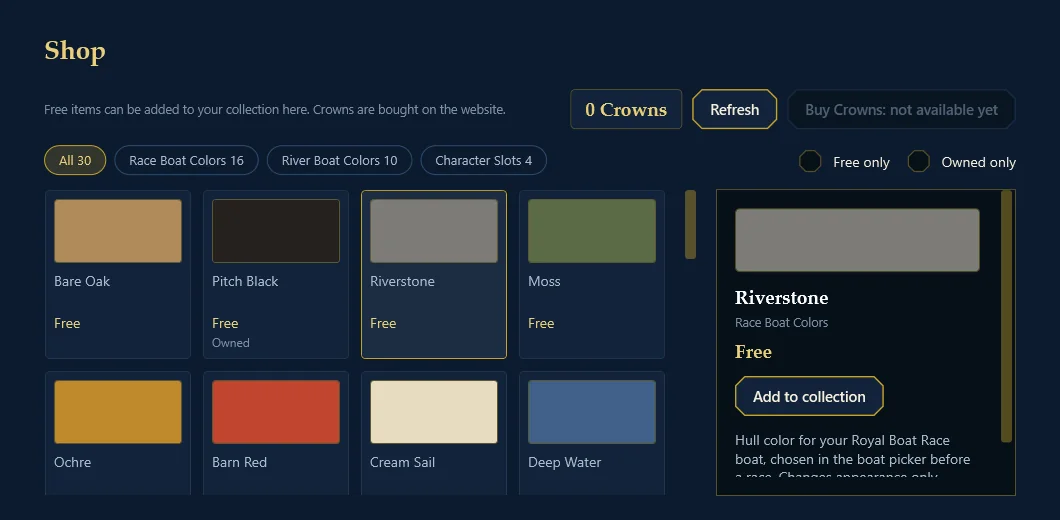Viewport: 1060px width, 520px height.
Task: Select the Ochre color swatch
Action: coord(118,412)
